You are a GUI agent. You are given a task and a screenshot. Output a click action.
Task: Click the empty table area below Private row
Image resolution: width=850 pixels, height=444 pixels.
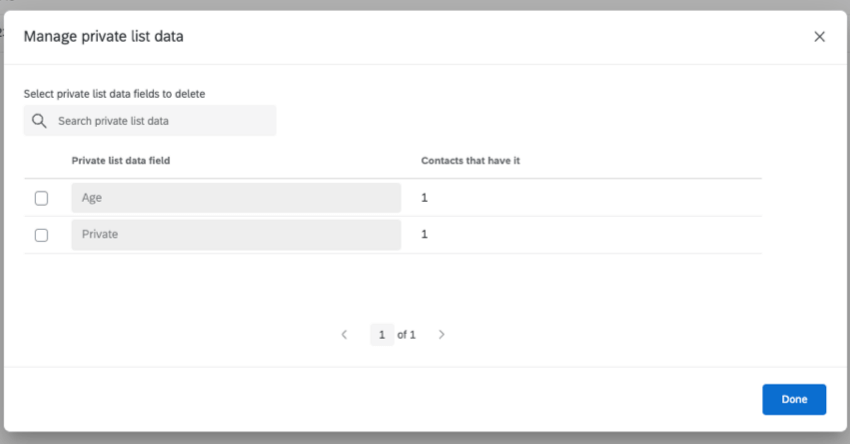[392, 285]
